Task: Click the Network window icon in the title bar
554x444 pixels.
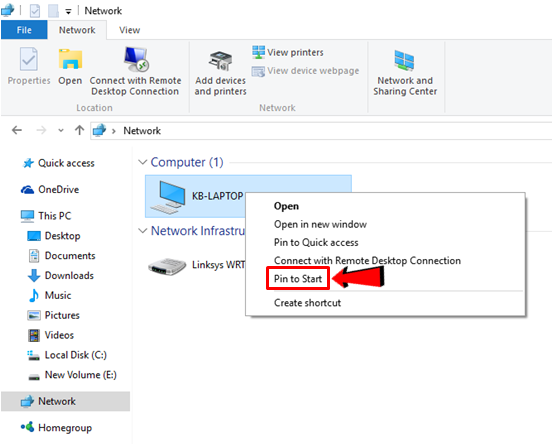Action: click(8, 10)
